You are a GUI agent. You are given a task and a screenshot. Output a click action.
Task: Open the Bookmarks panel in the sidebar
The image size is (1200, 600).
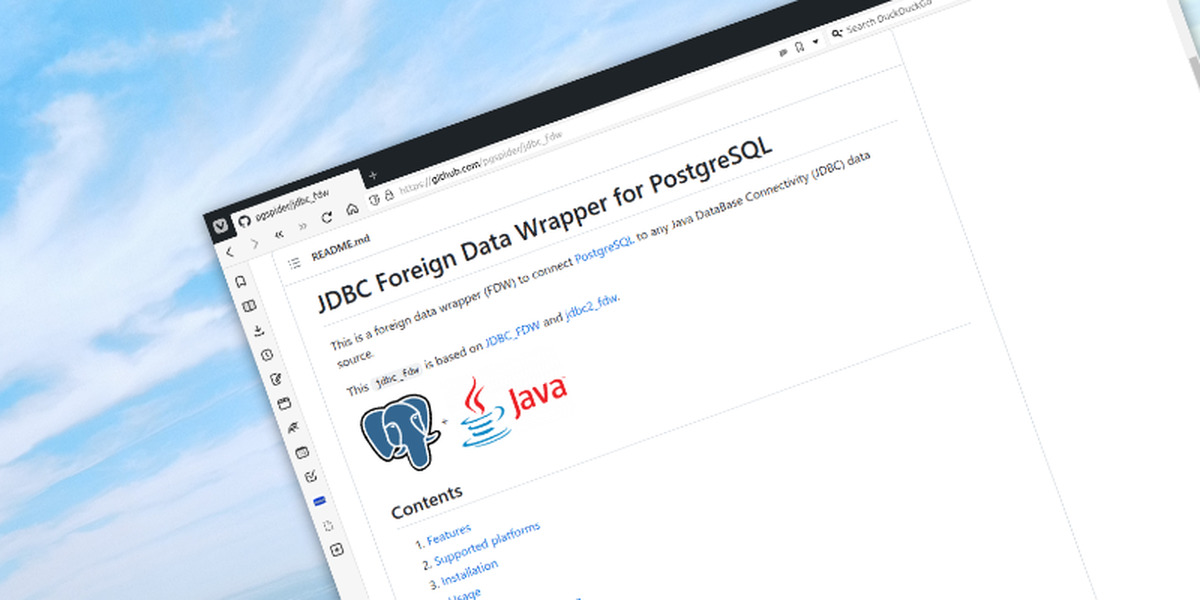tap(240, 281)
